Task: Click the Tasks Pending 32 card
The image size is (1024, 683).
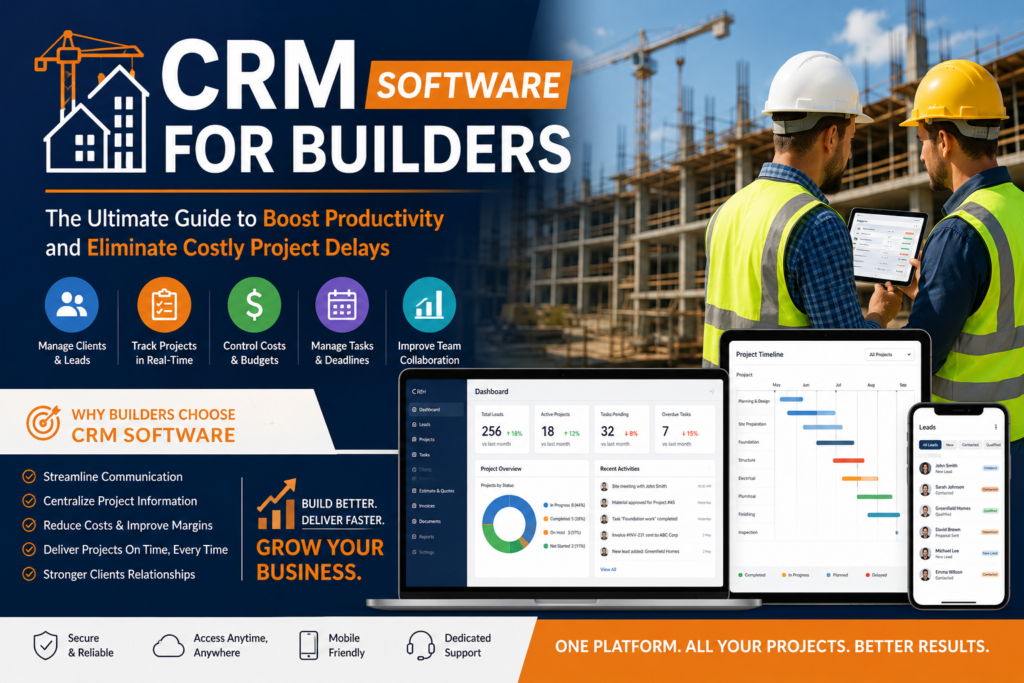Action: pos(620,429)
